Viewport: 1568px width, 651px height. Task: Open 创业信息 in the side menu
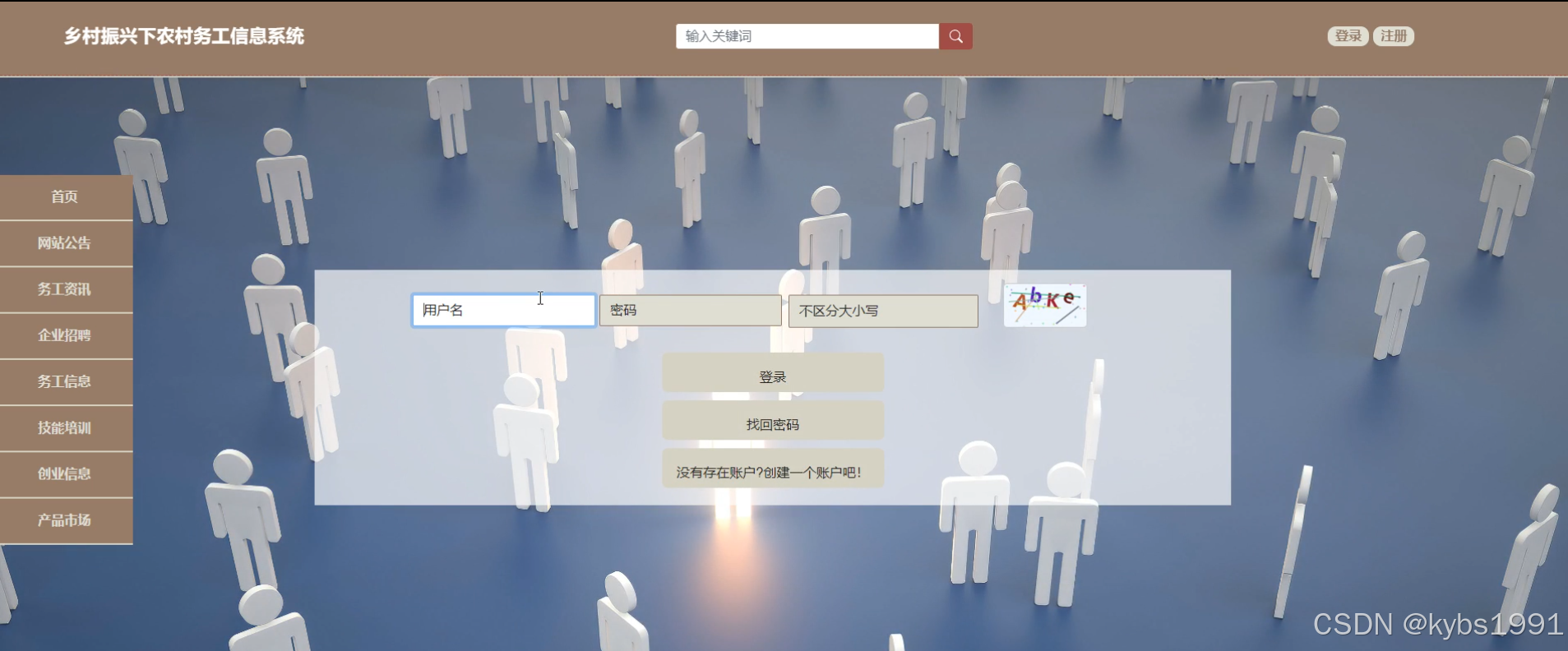click(66, 474)
